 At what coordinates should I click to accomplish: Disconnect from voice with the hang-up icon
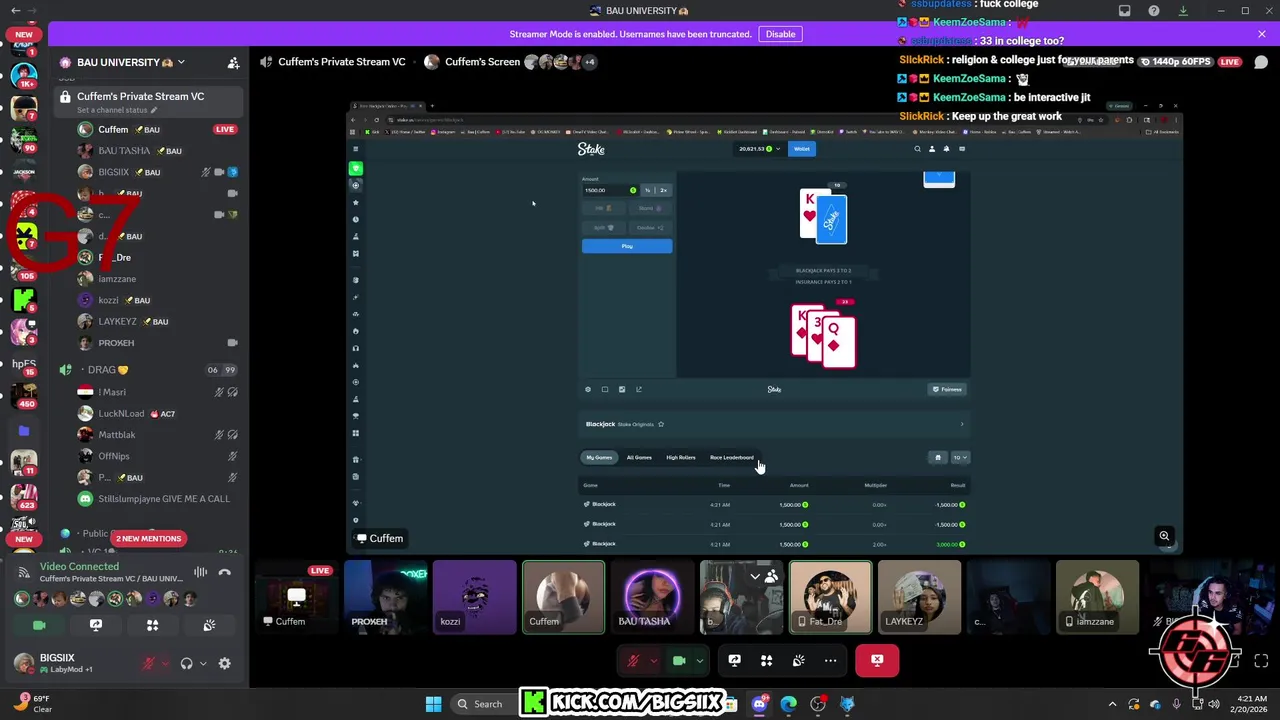pyautogui.click(x=225, y=572)
